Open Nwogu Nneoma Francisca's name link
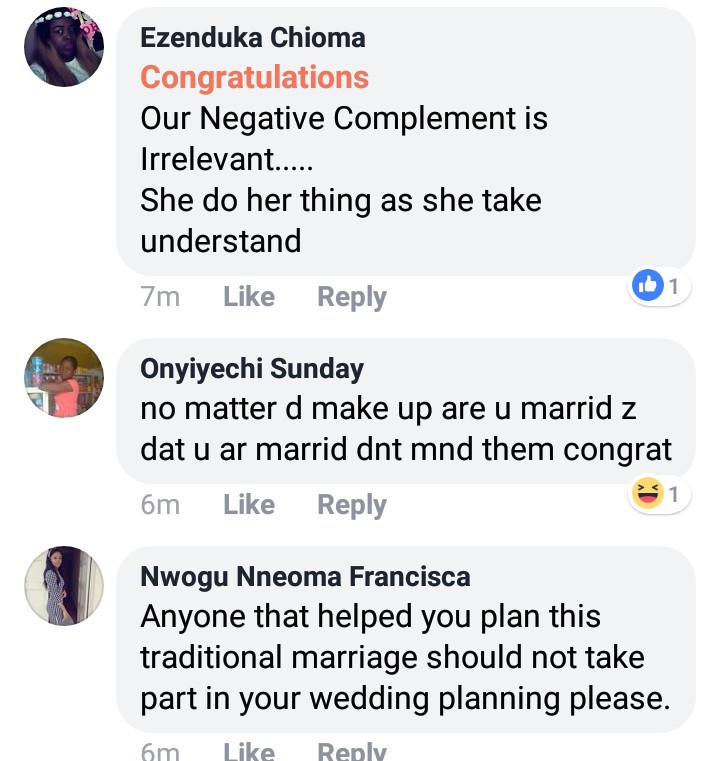720x761 pixels. pyautogui.click(x=305, y=576)
